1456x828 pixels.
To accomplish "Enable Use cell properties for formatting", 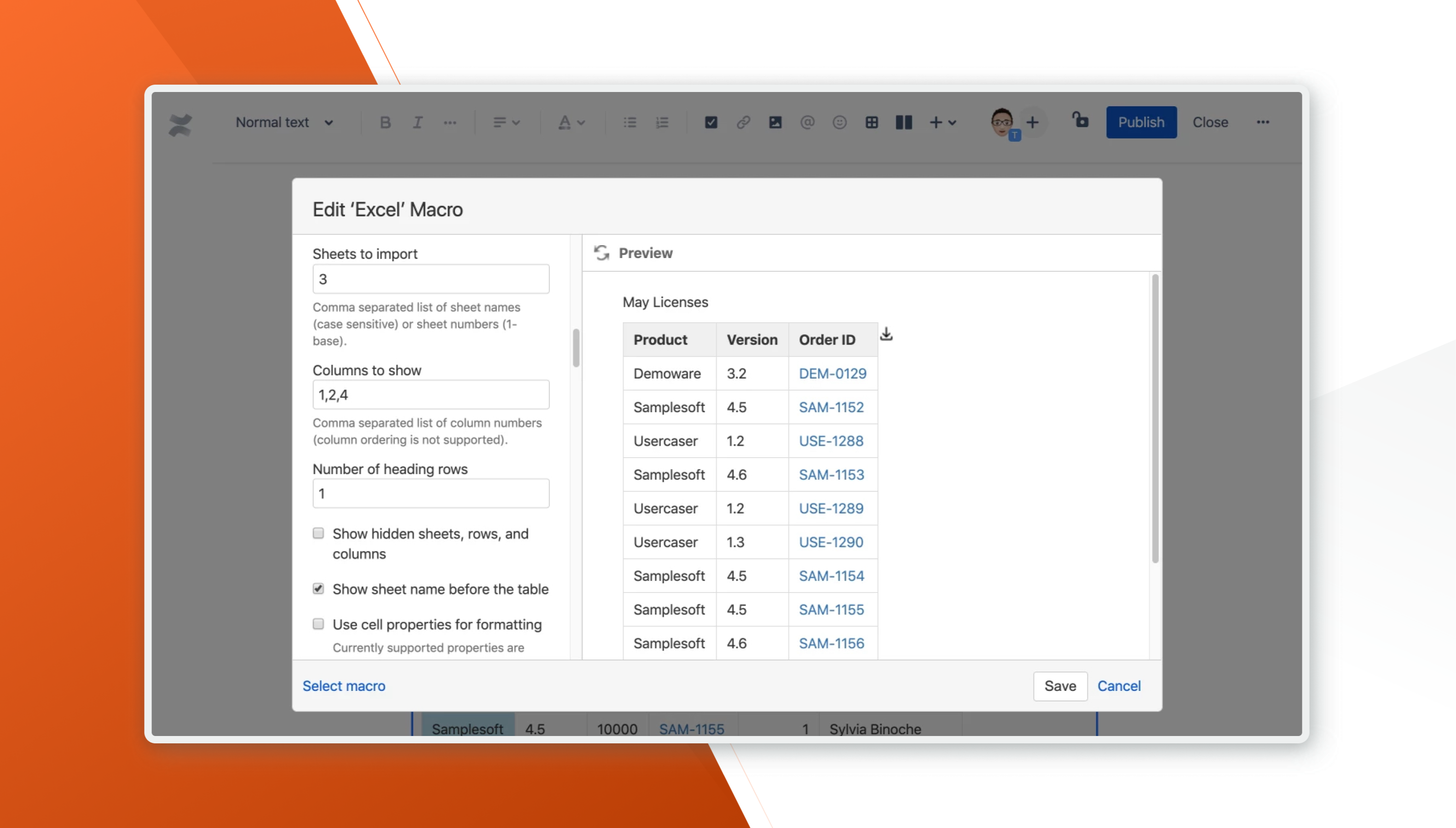I will tap(318, 624).
